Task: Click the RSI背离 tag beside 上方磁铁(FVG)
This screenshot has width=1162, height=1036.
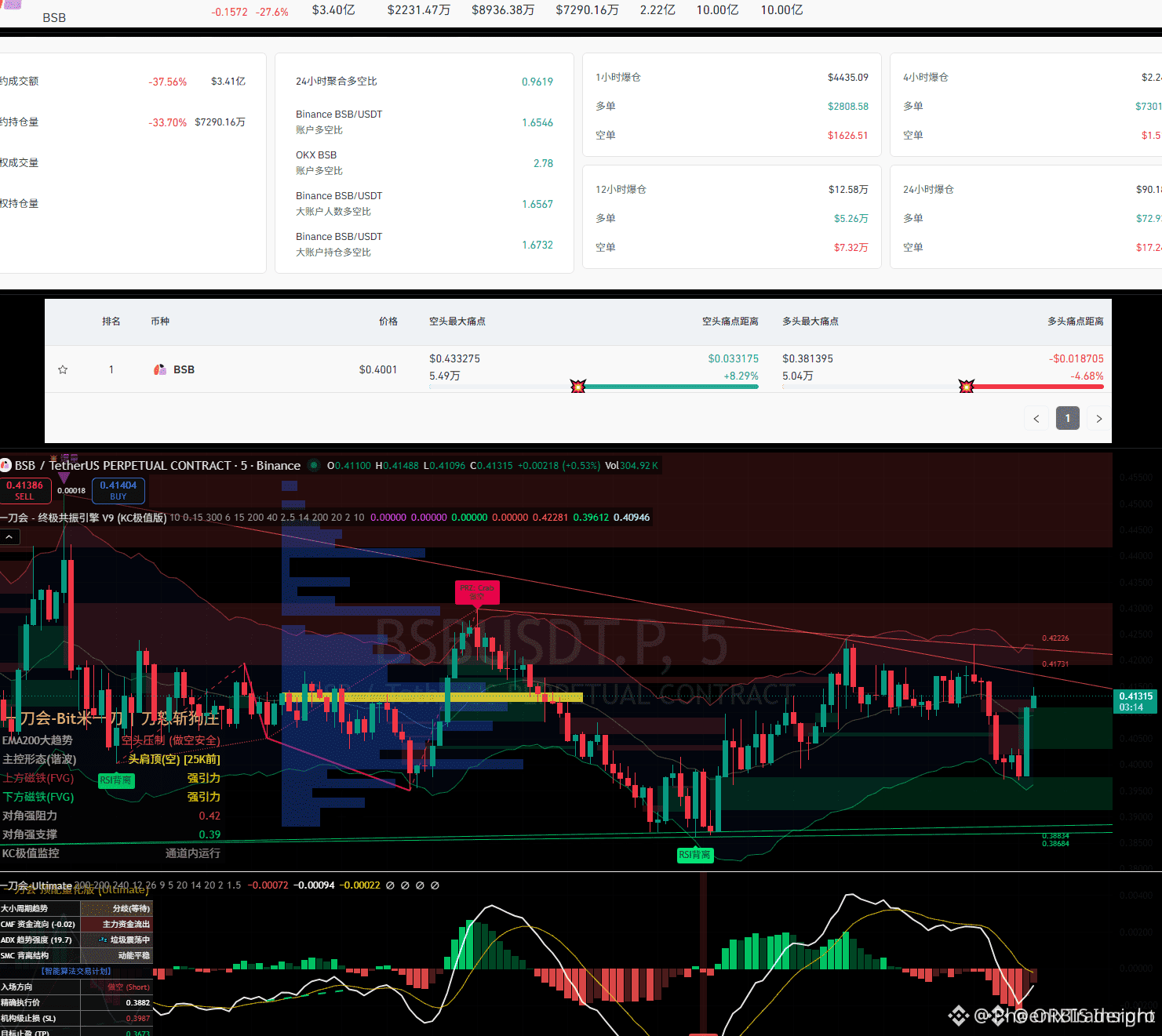Action: point(116,780)
